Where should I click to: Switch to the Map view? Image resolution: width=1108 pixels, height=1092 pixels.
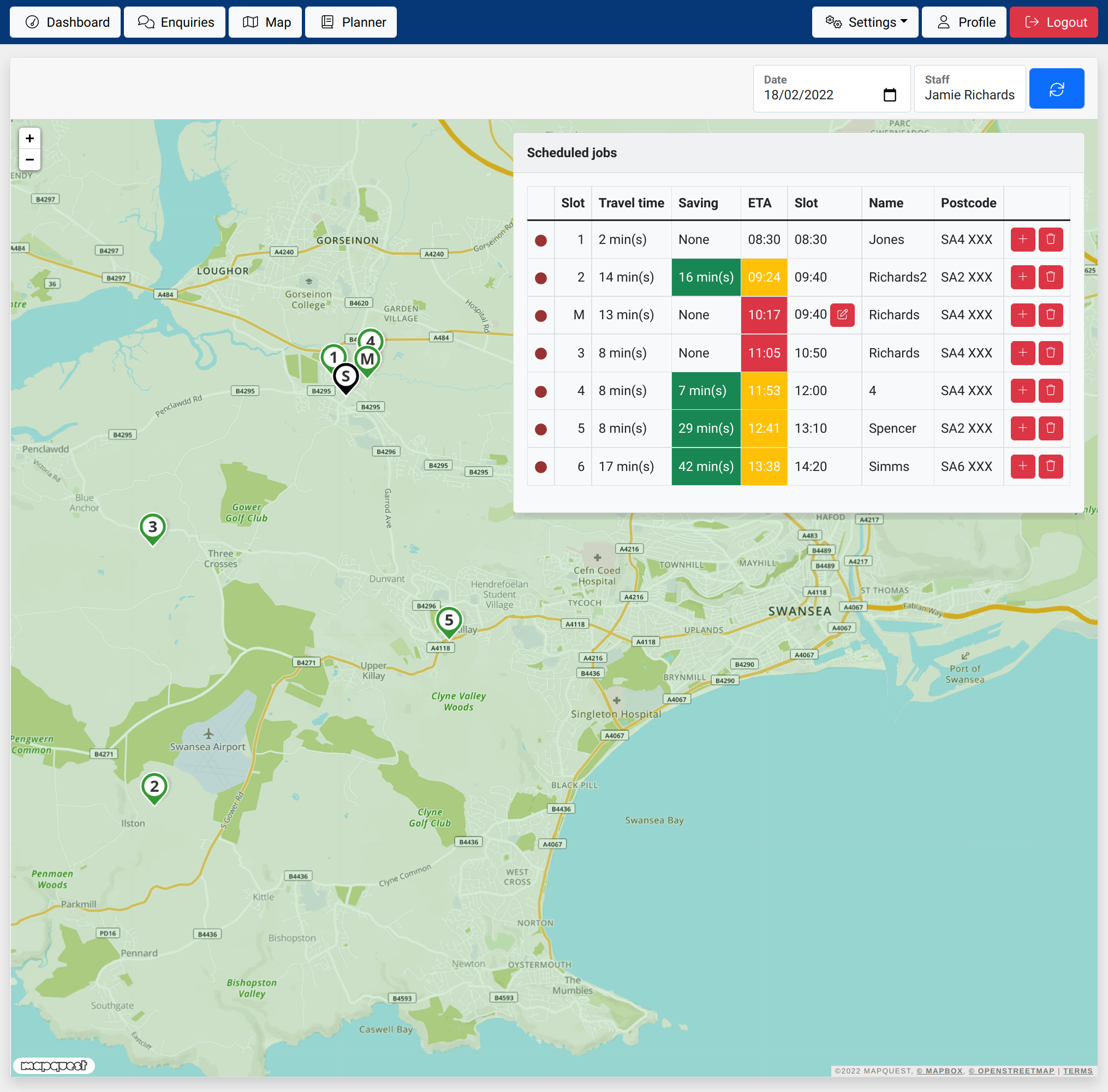265,22
